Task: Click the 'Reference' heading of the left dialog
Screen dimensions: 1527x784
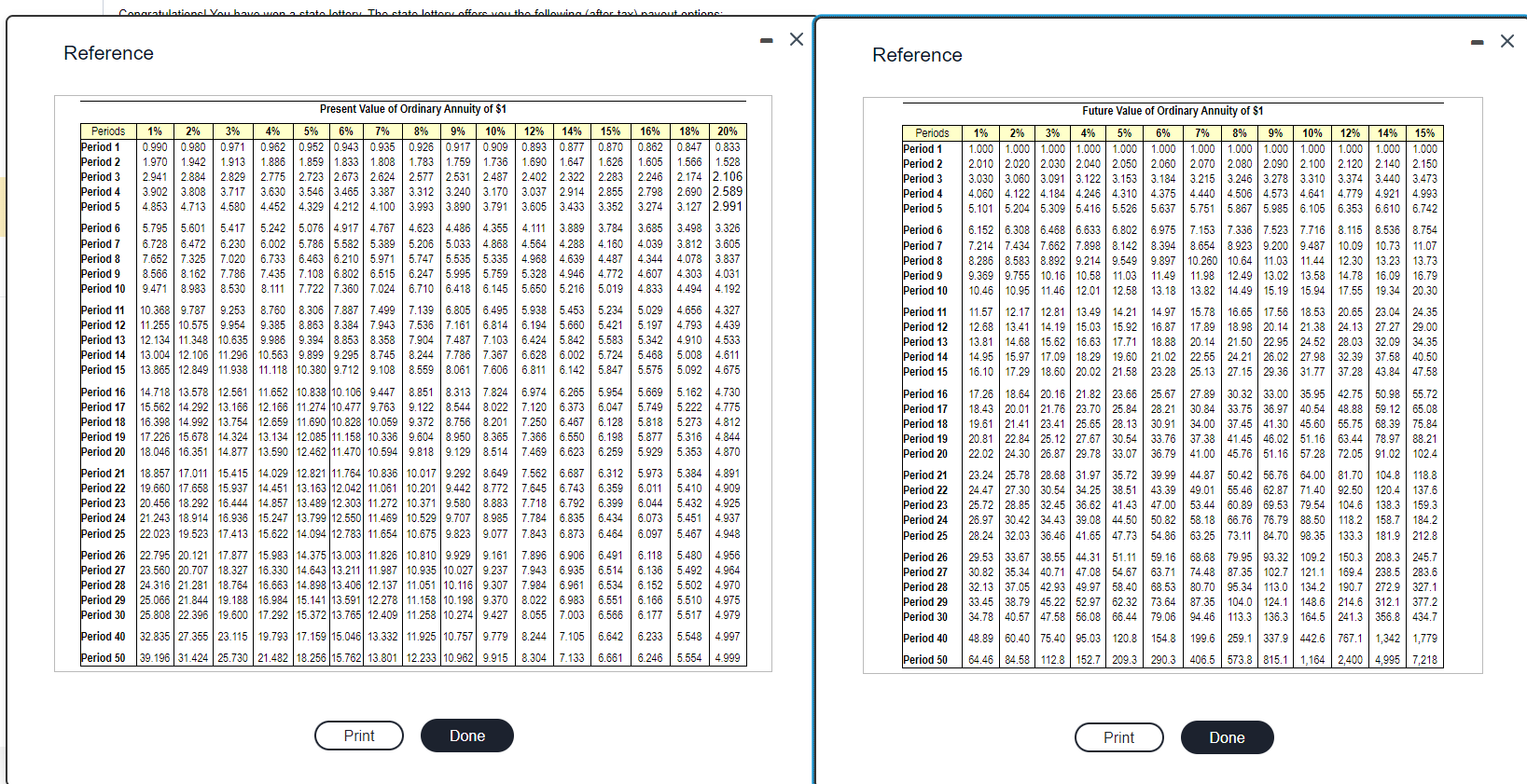Action: pyautogui.click(x=108, y=53)
